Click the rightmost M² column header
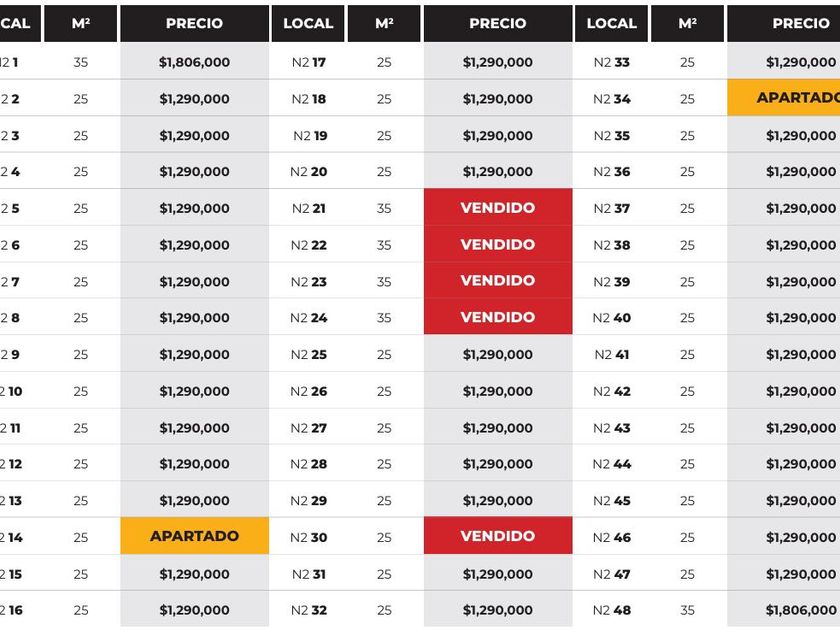Image resolution: width=840 pixels, height=630 pixels. [x=687, y=23]
